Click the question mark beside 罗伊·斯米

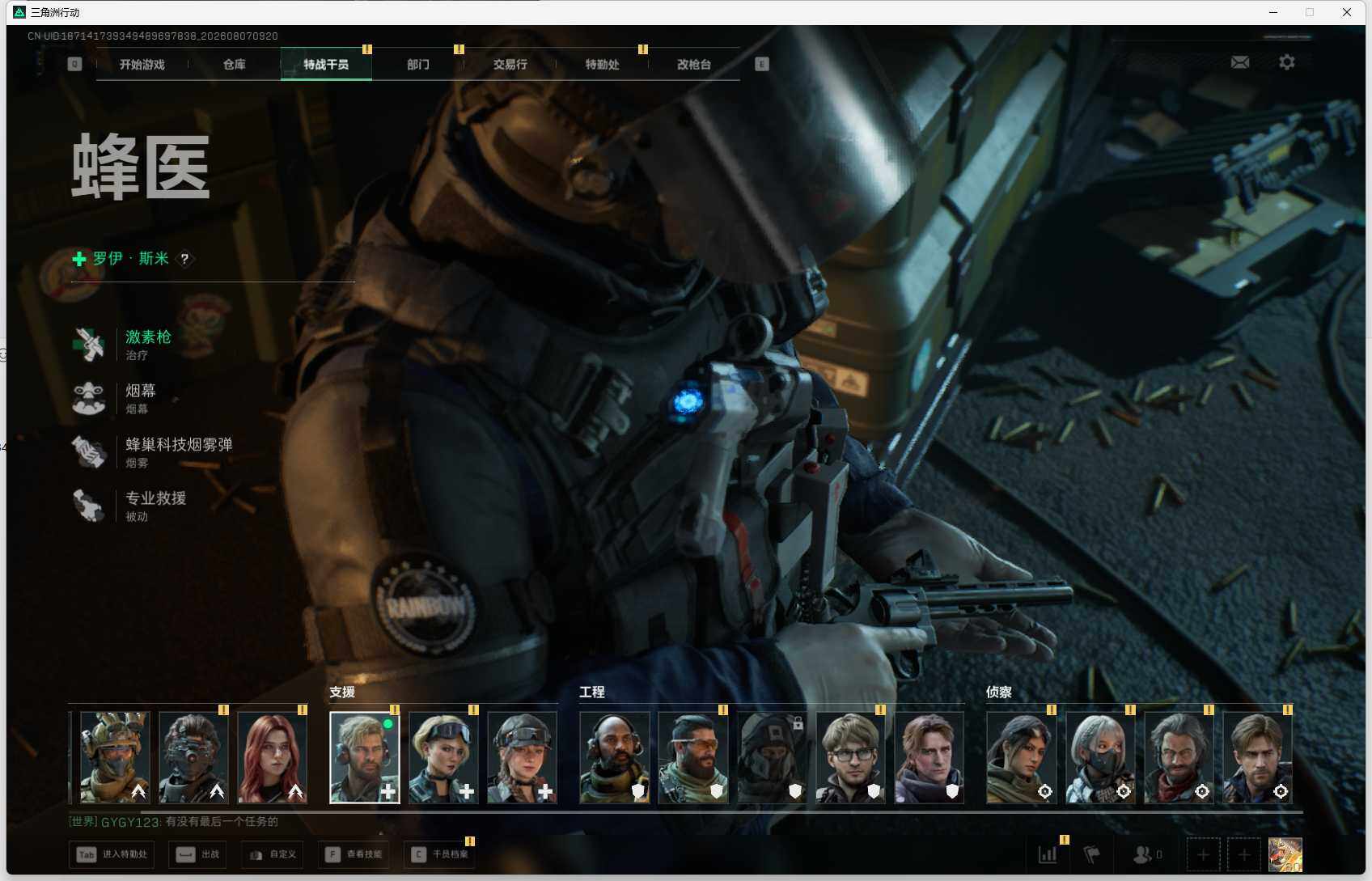[x=184, y=259]
